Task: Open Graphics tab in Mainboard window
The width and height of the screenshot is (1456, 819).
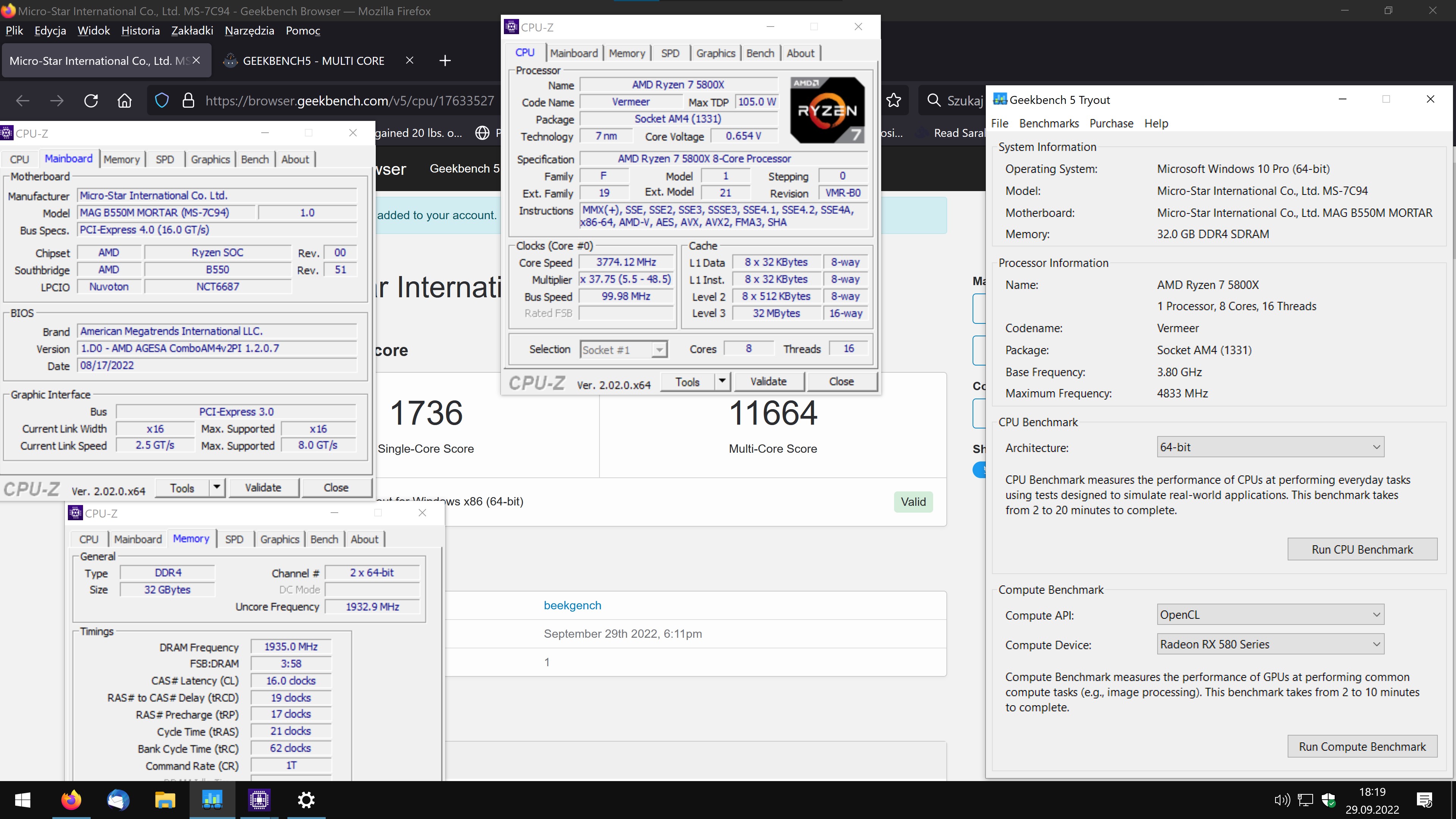Action: point(210,159)
